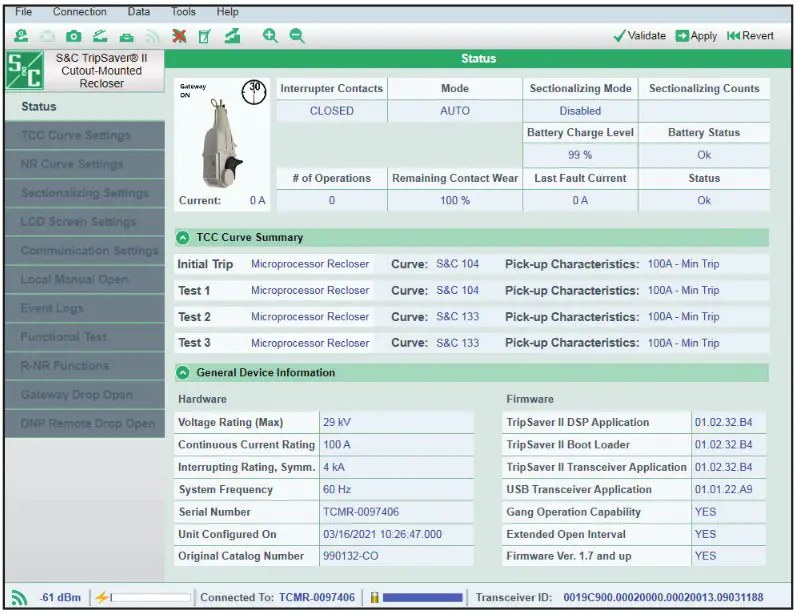Collapse the General Device Information section
The image size is (797, 614).
pyautogui.click(x=184, y=373)
